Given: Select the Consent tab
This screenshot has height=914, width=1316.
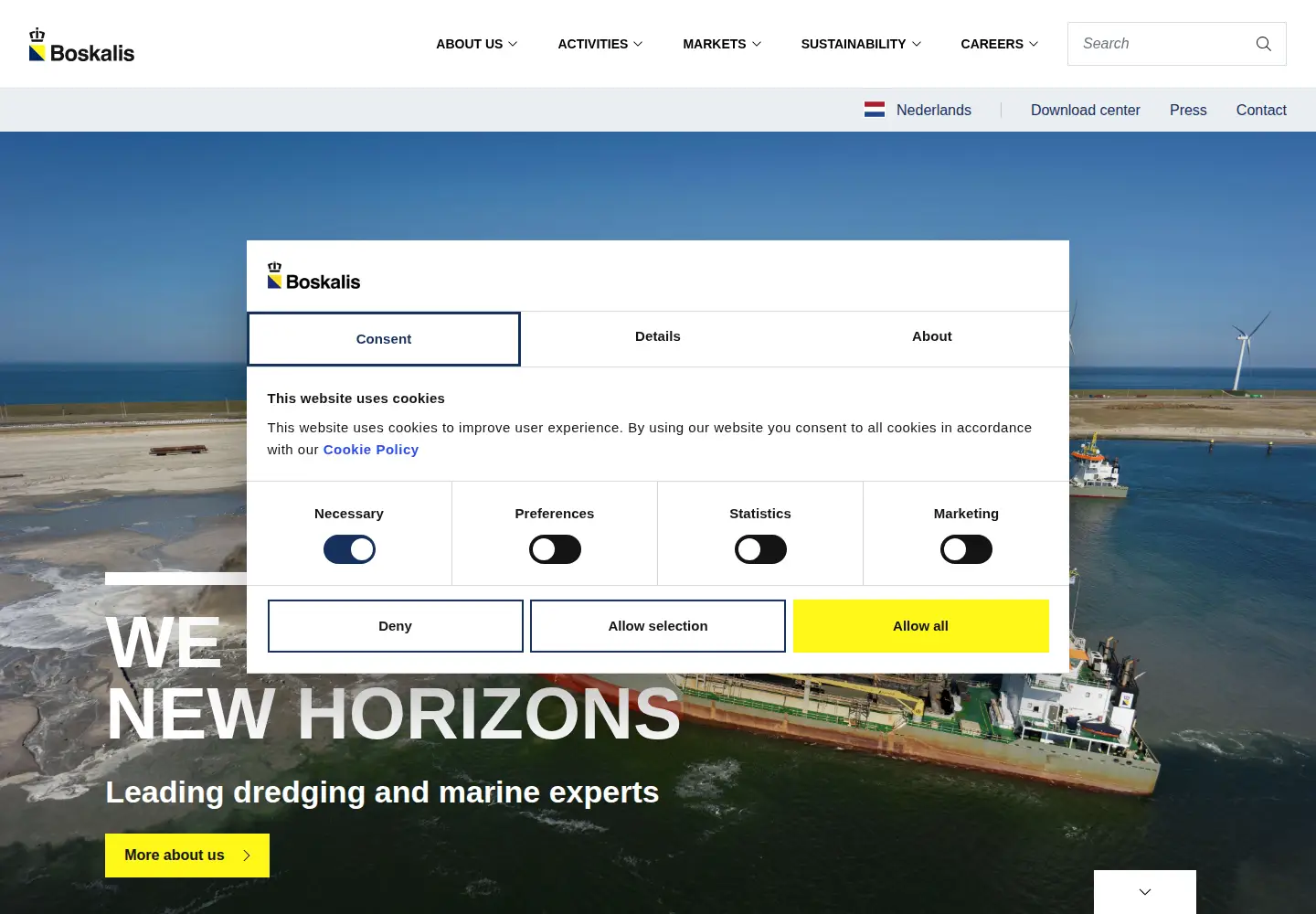Looking at the screenshot, I should 384,339.
